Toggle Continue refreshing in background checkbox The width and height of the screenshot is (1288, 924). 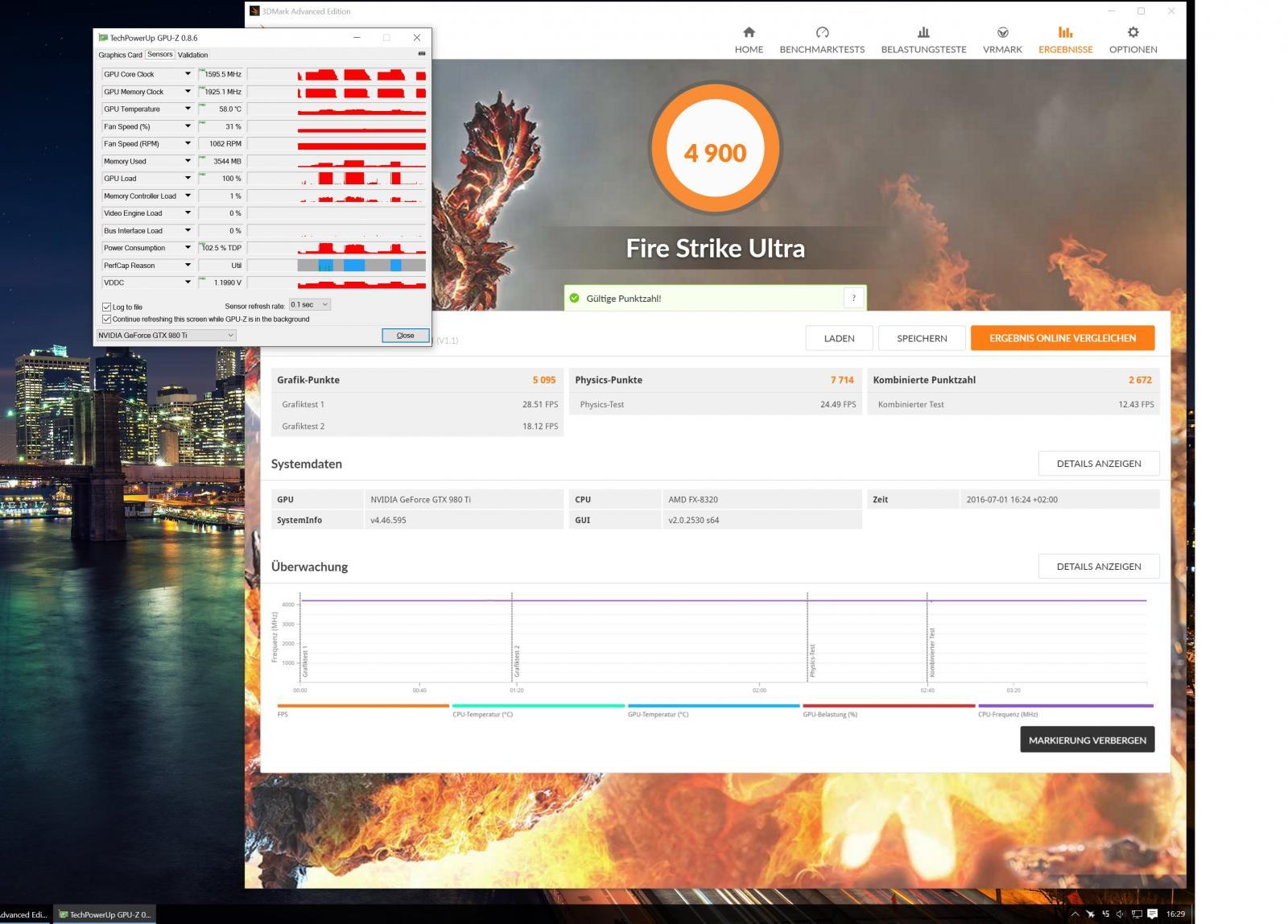coord(106,319)
